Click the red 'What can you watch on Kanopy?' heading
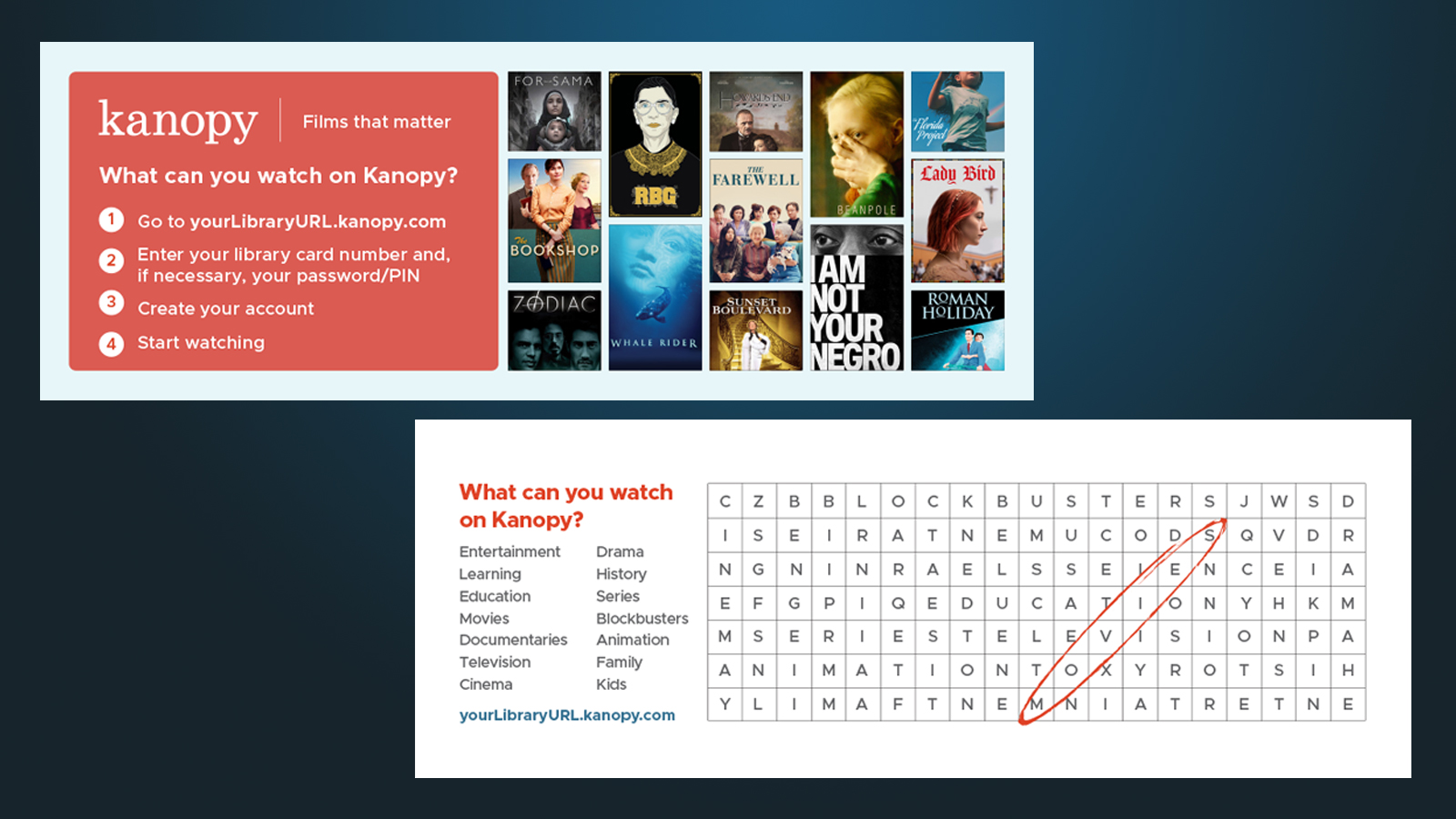The image size is (1456, 819). [566, 506]
